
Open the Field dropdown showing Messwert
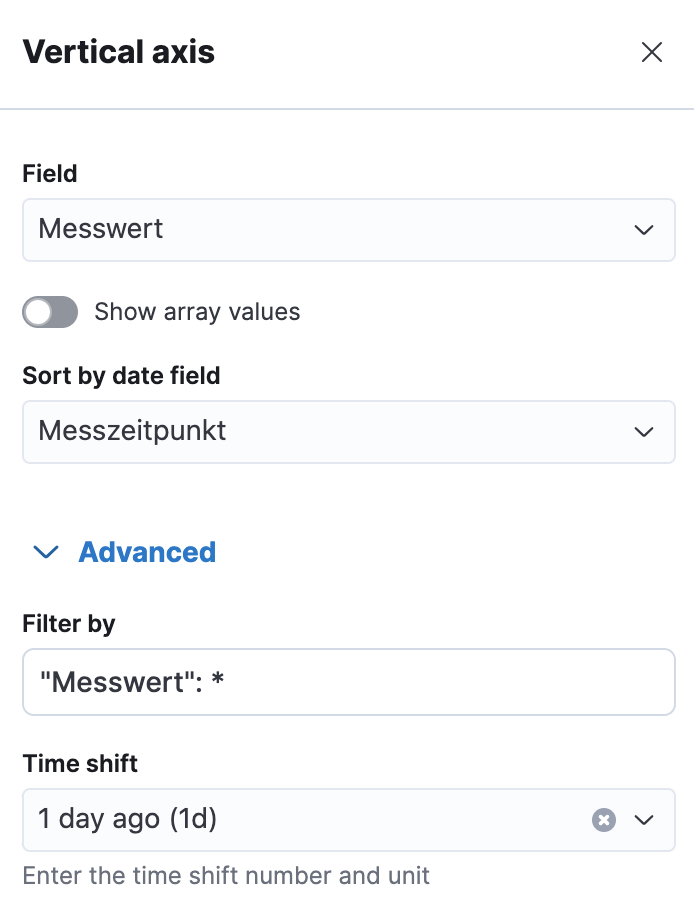click(348, 230)
